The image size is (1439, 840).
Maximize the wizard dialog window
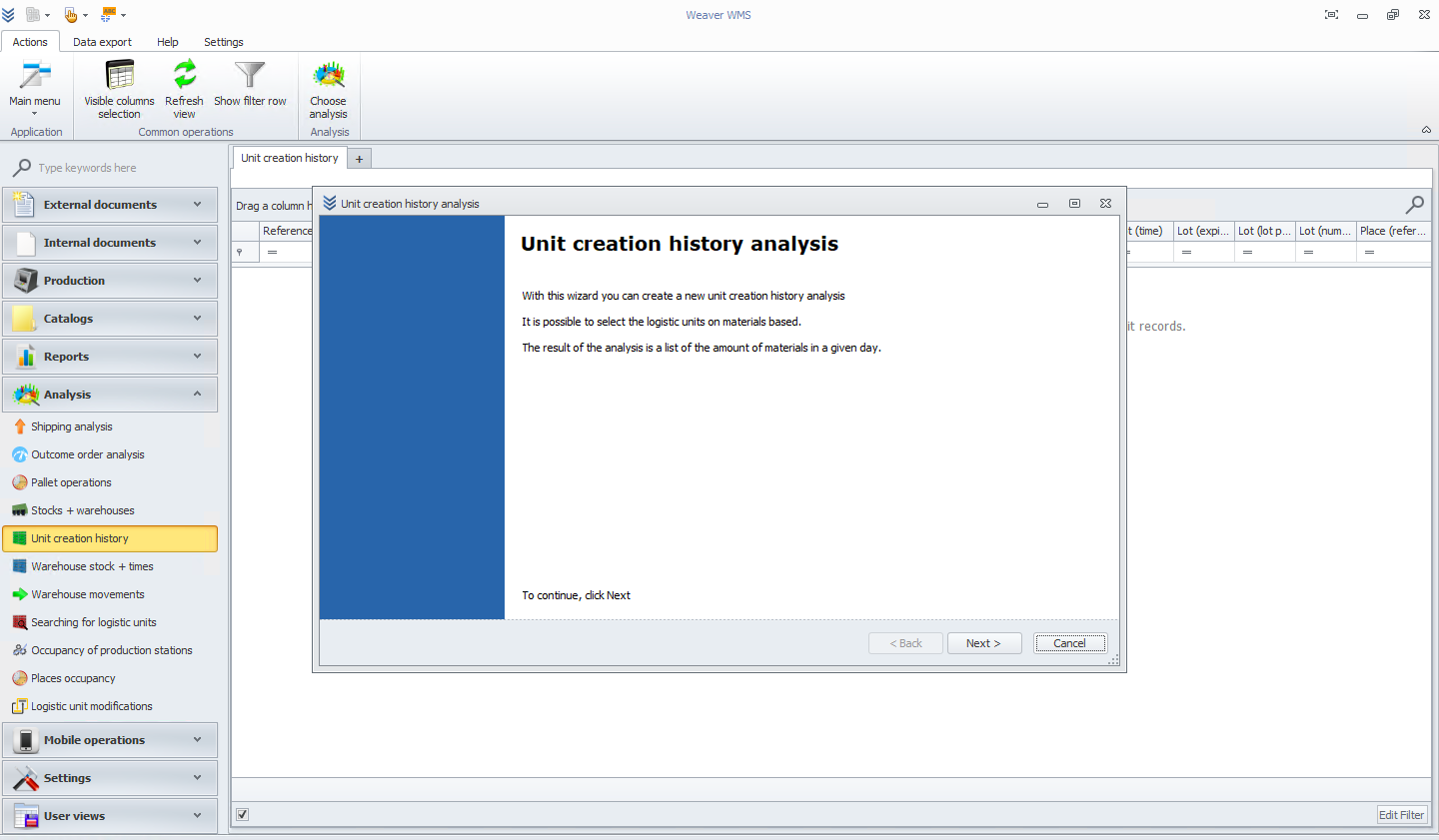[x=1074, y=203]
